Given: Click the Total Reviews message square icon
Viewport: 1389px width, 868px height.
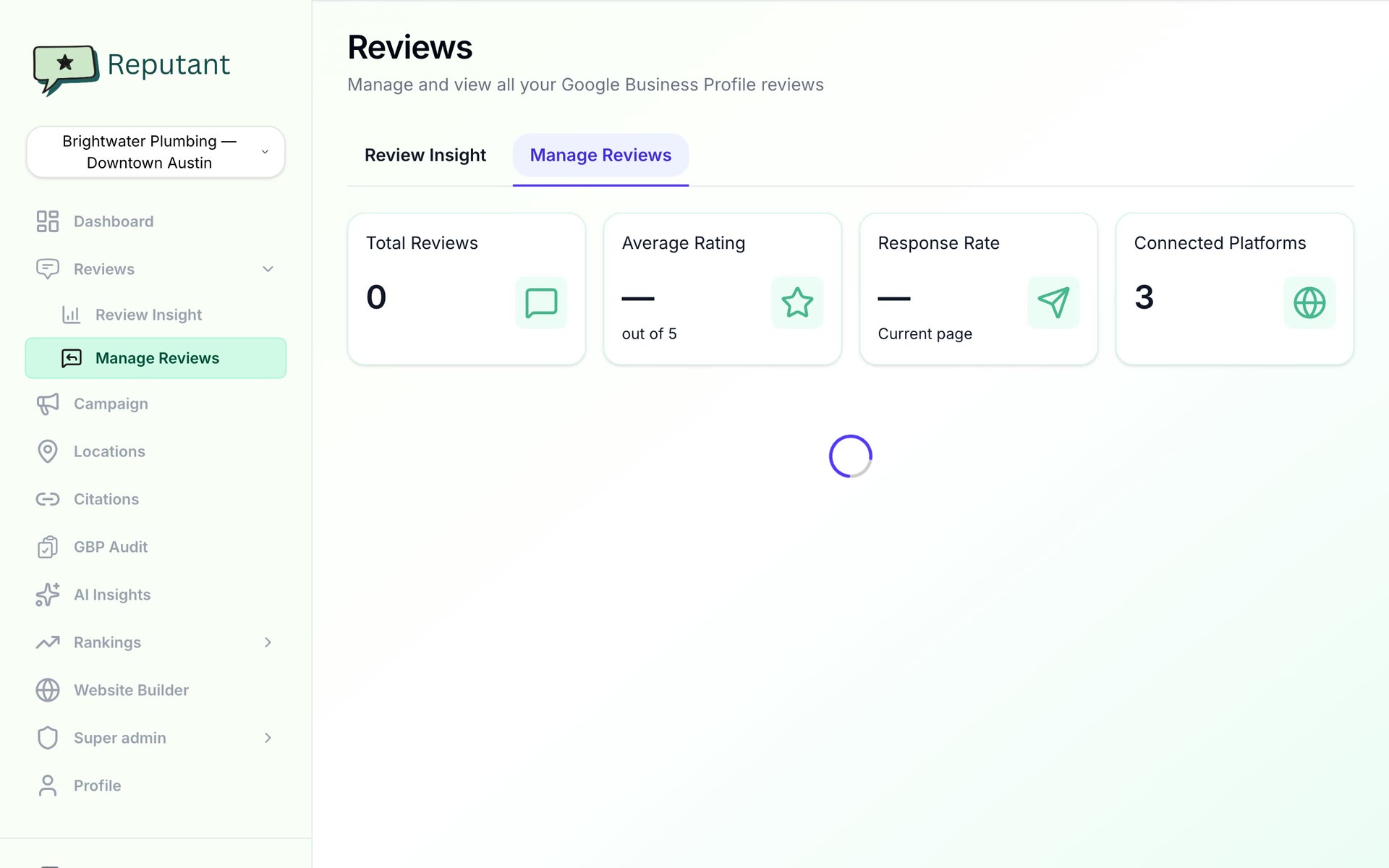Looking at the screenshot, I should (x=541, y=302).
